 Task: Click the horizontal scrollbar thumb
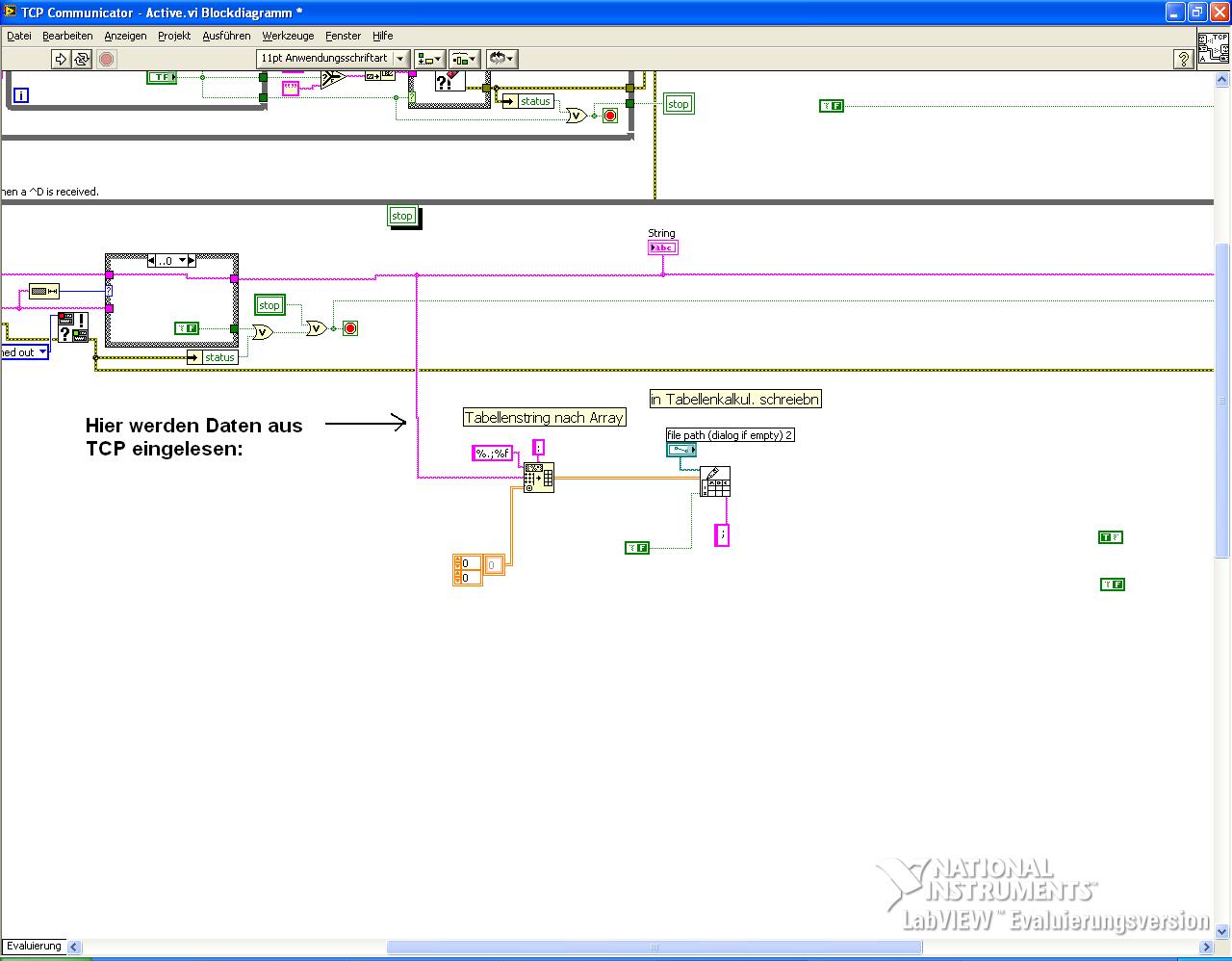pyautogui.click(x=654, y=948)
